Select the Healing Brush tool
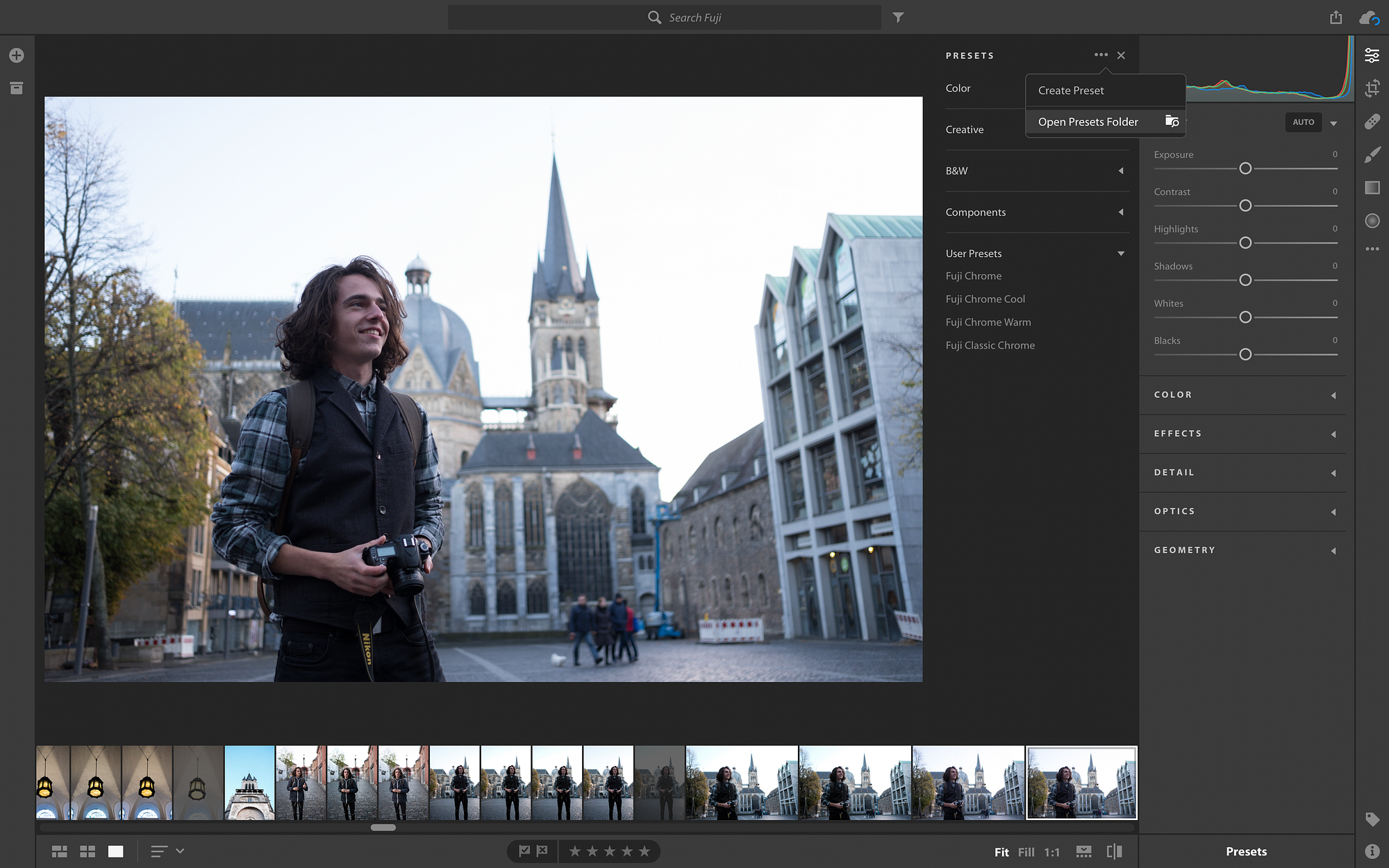Screen dimensions: 1389x868 point(1372,122)
